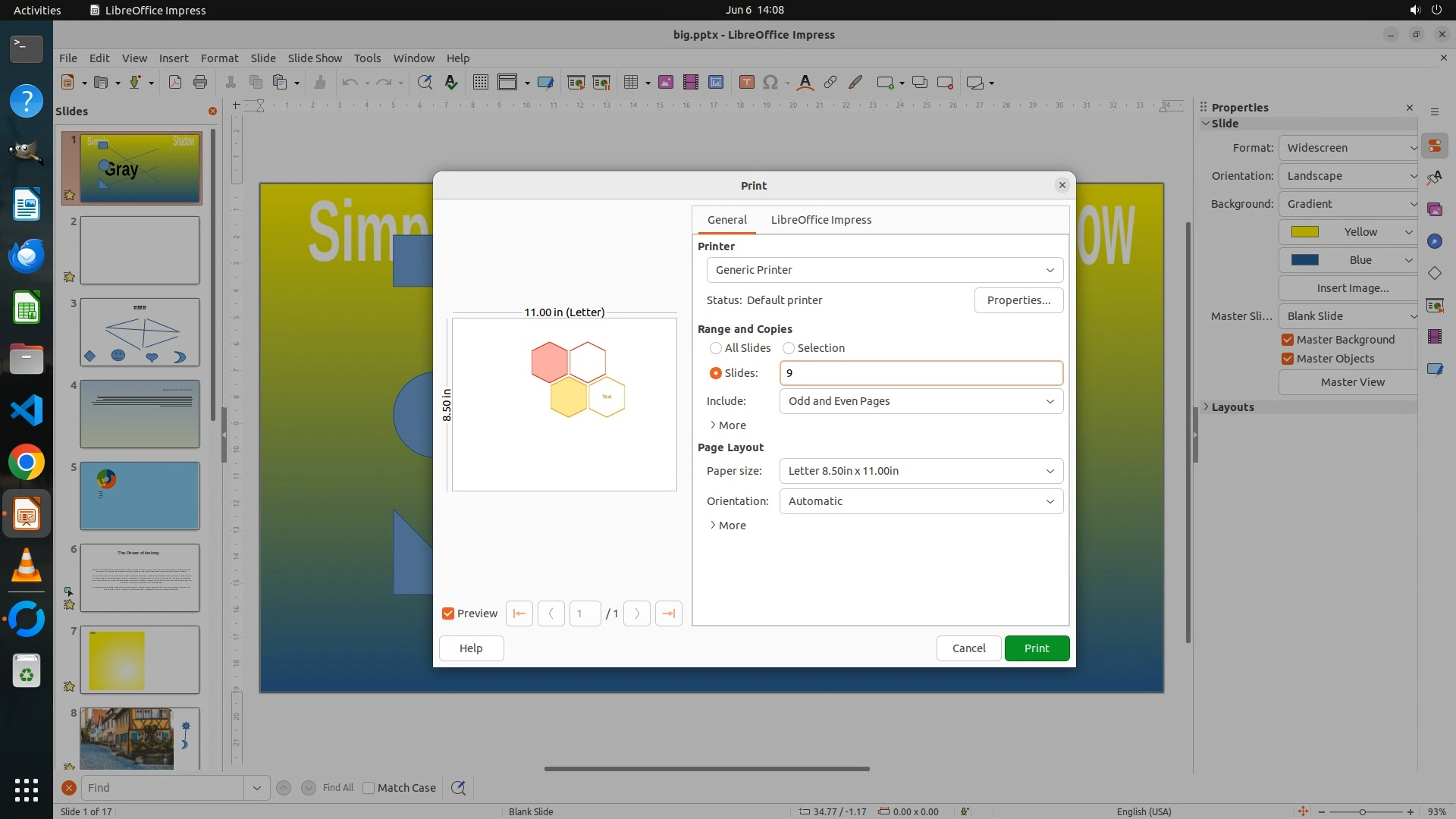Toggle Master Background checkbox
The width and height of the screenshot is (1456, 819).
[1288, 340]
